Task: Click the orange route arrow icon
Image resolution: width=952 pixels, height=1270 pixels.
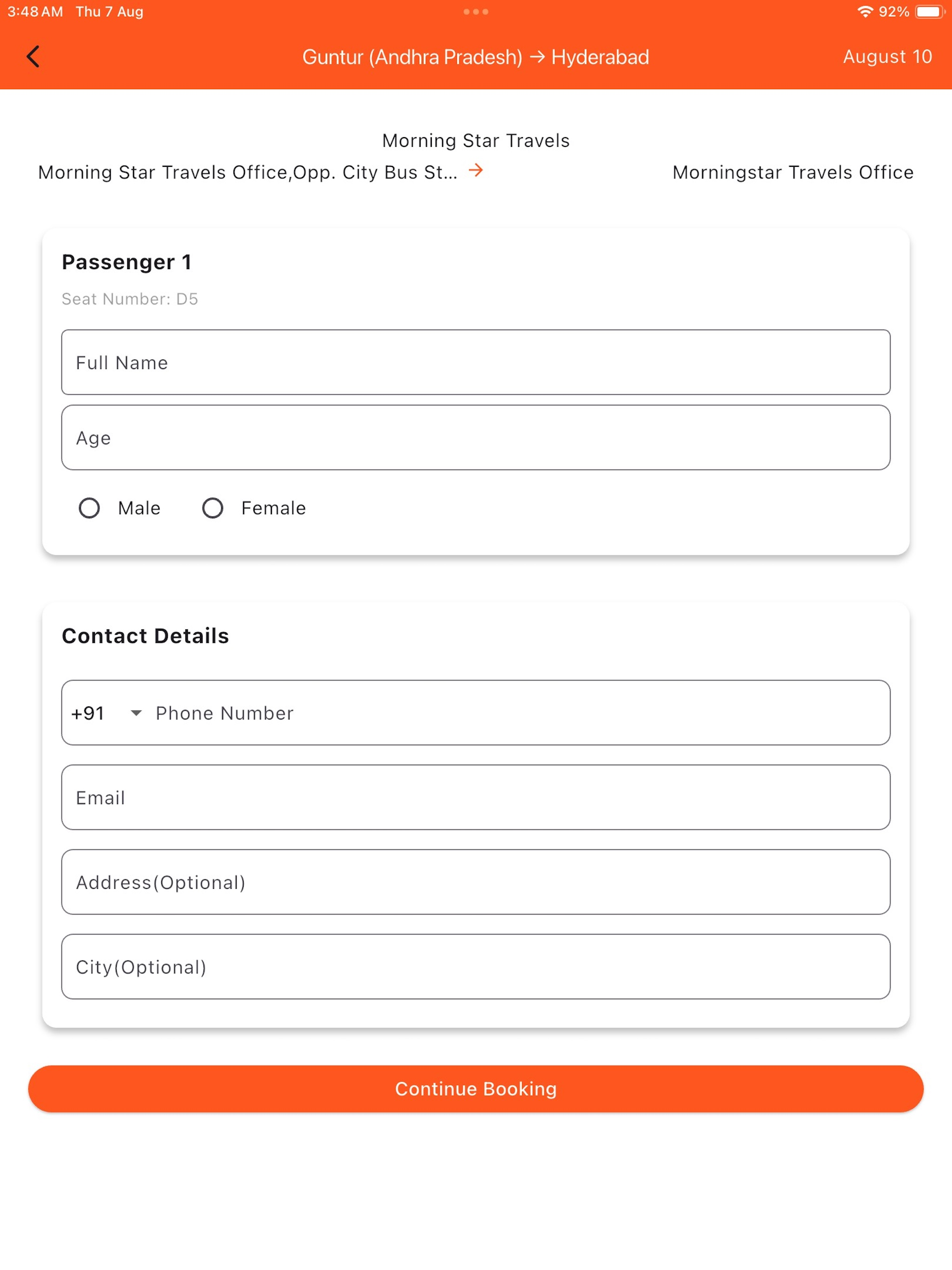Action: tap(476, 171)
